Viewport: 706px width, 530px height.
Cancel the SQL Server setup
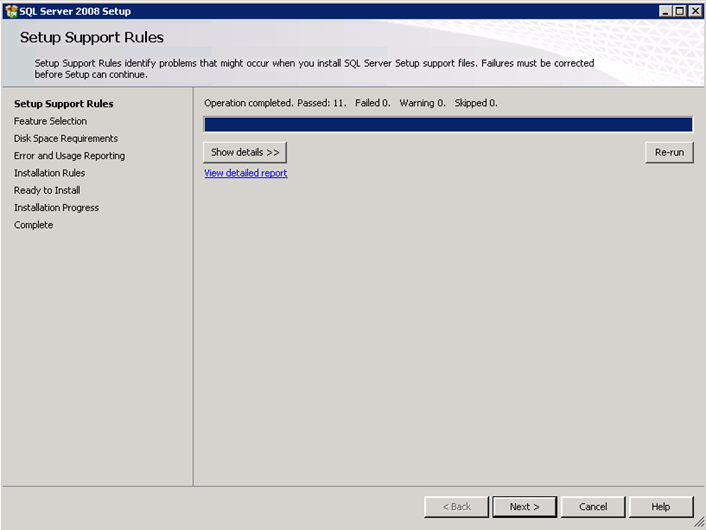[x=593, y=507]
